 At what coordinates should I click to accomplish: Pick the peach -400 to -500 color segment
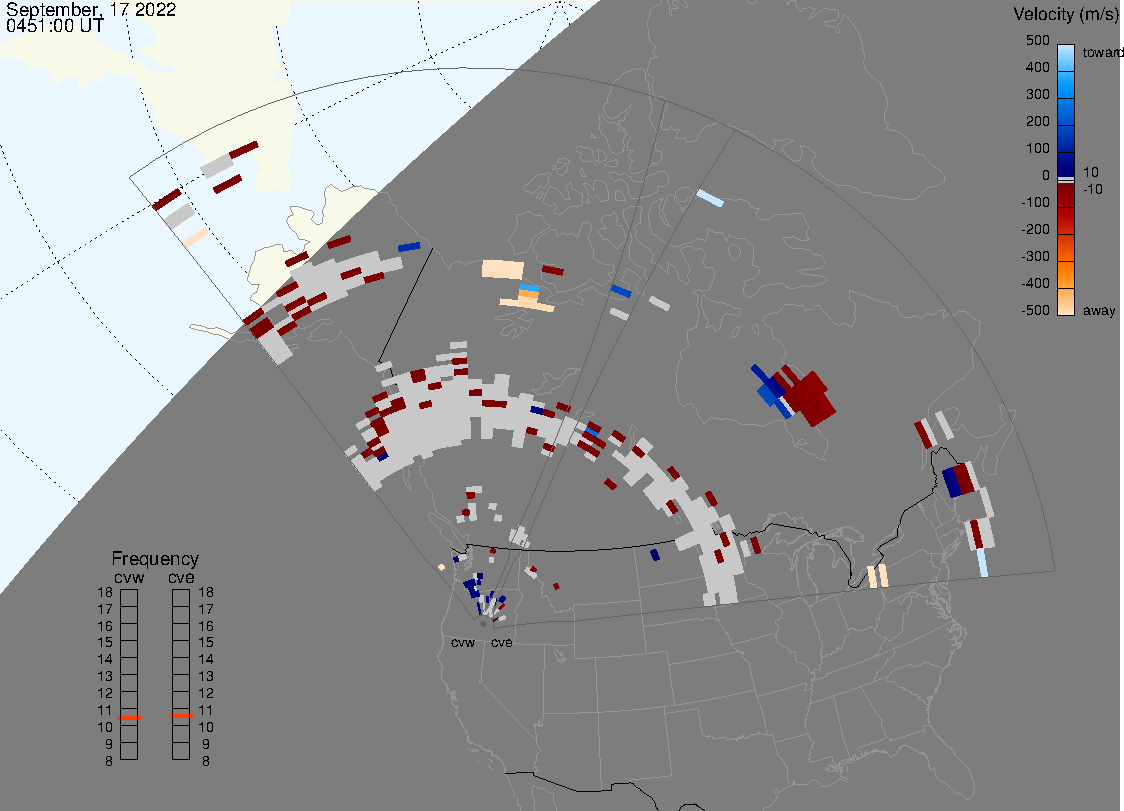pos(1066,302)
